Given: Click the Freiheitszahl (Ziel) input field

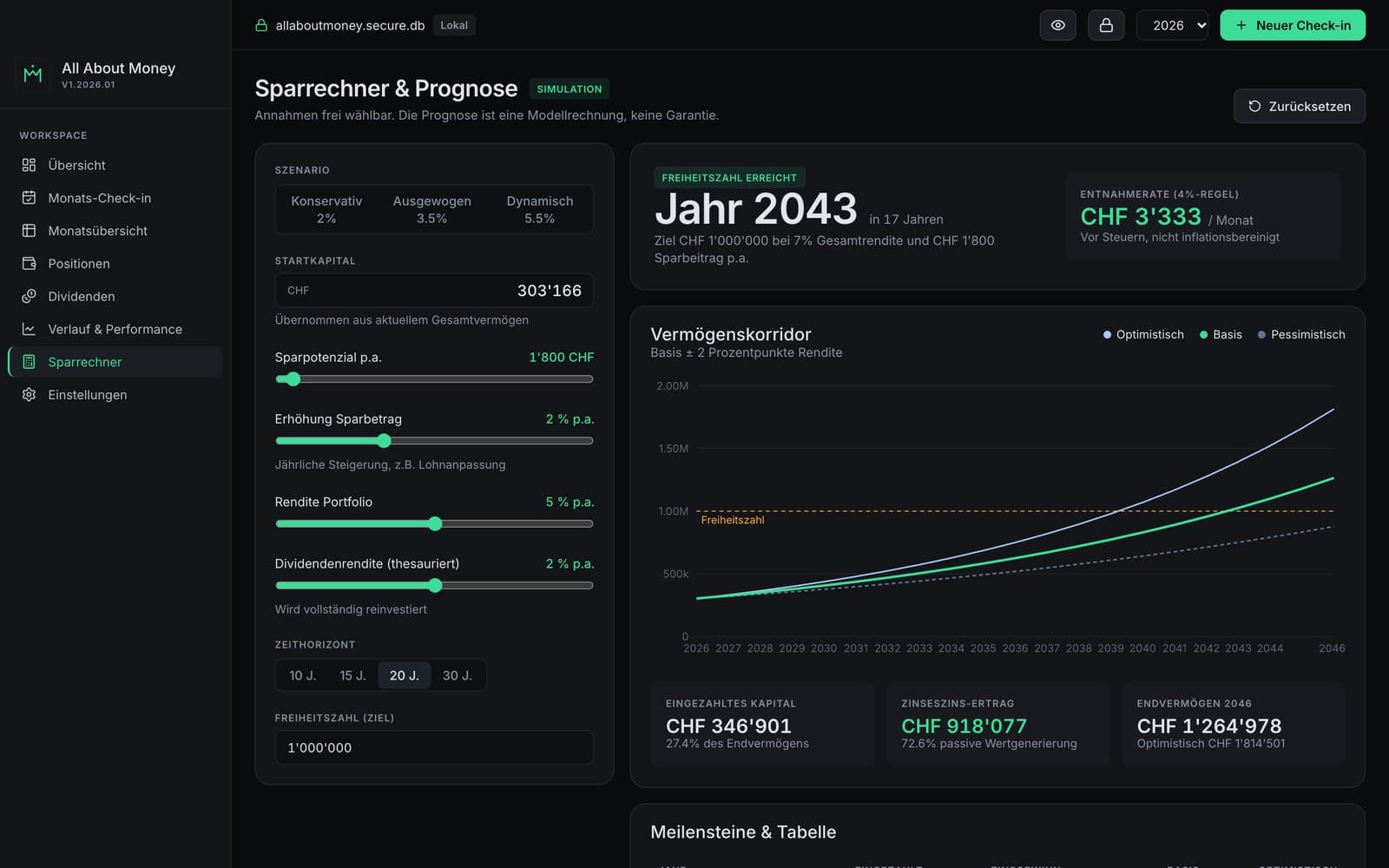Looking at the screenshot, I should pos(434,747).
